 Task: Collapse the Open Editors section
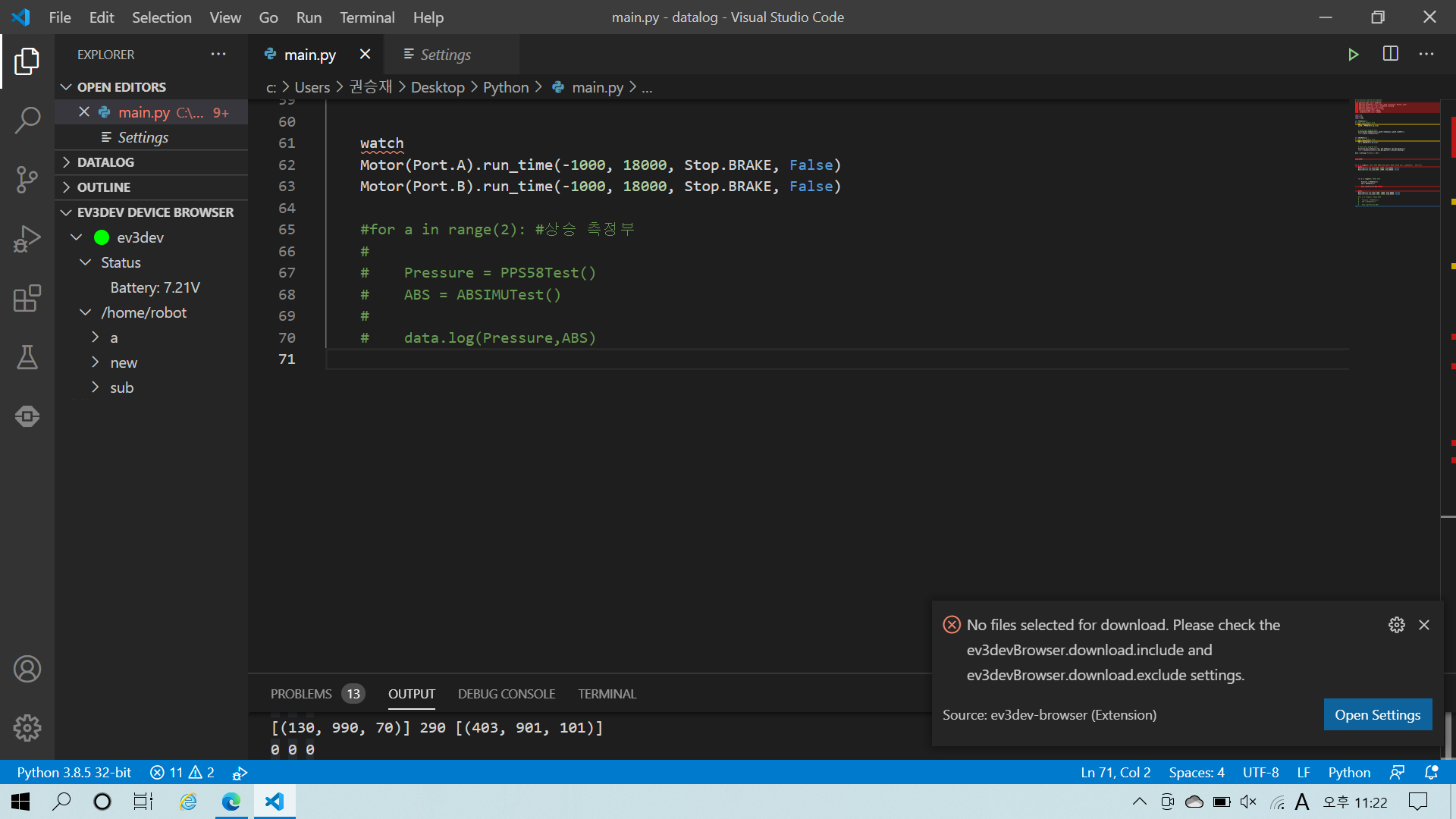pos(152,87)
